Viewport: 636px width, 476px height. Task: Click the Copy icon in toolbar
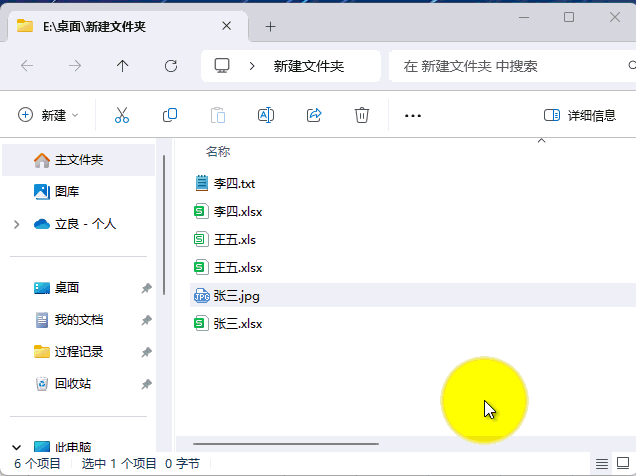(x=170, y=115)
